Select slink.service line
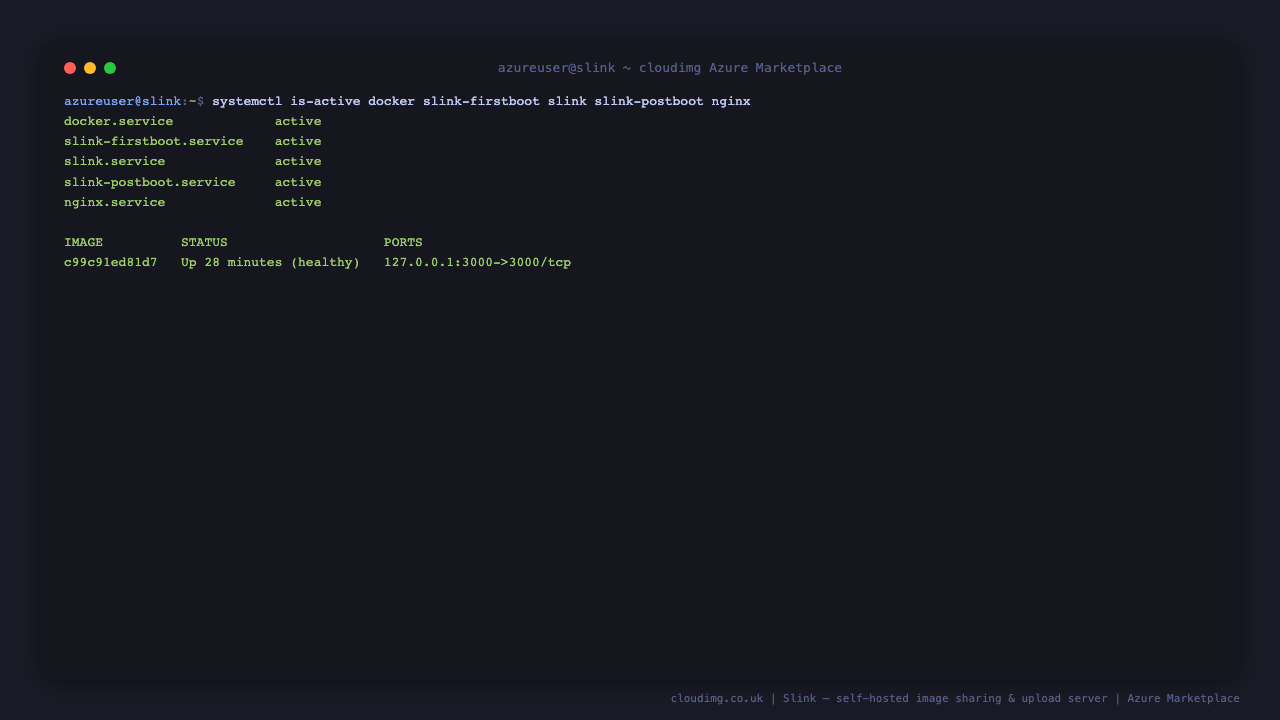This screenshot has width=1280, height=720. [x=193, y=161]
